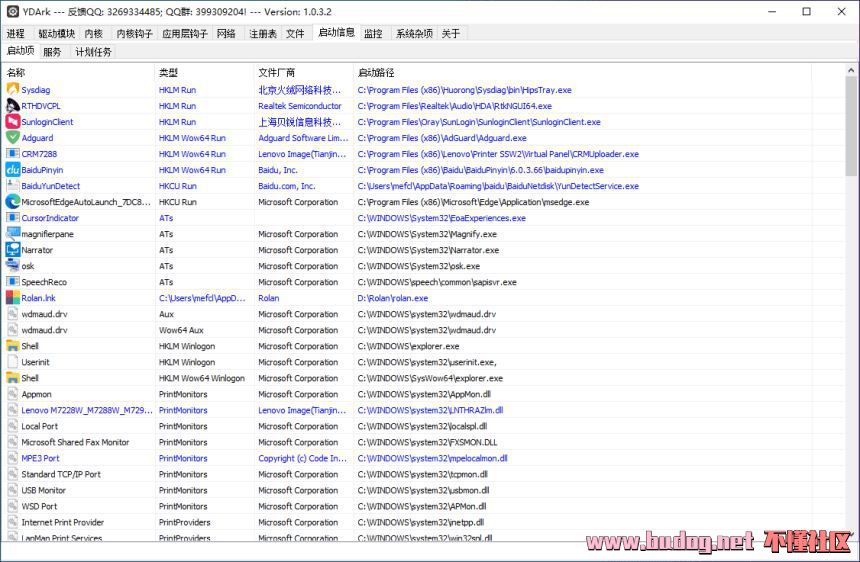Select the Adguard shield icon
This screenshot has width=860, height=562.
13,138
